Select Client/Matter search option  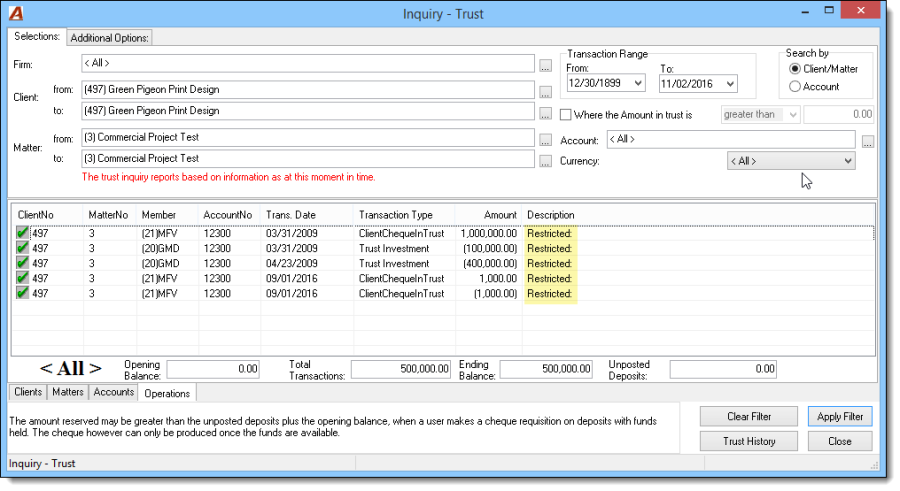point(794,69)
